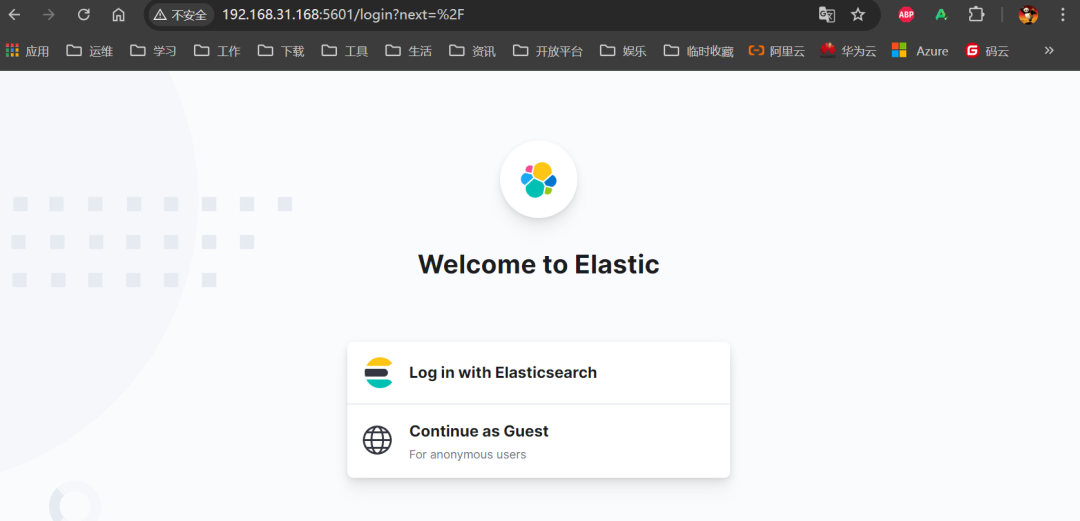1080x521 pixels.
Task: Click the Elasticsearch logo icon
Action: tap(378, 373)
